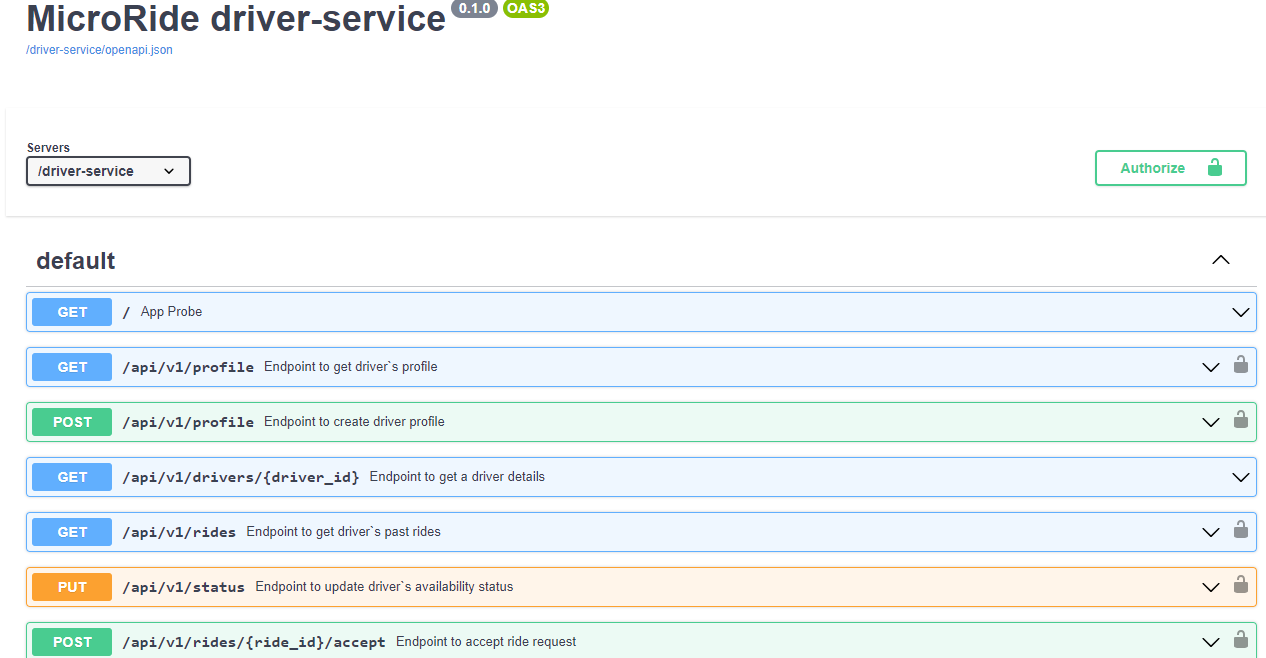
Task: Open the Servers dropdown showing /driver-service
Action: point(108,171)
